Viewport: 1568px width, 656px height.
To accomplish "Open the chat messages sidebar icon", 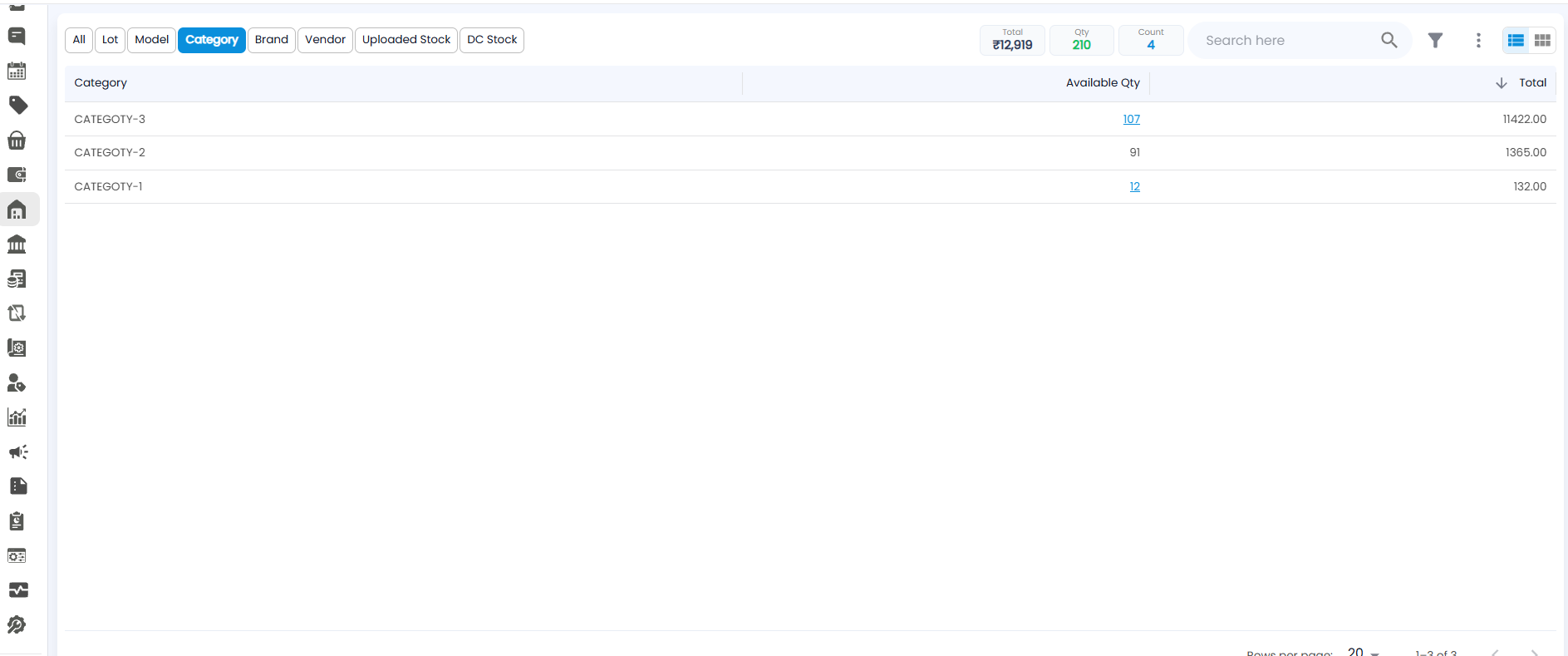I will pos(17,36).
